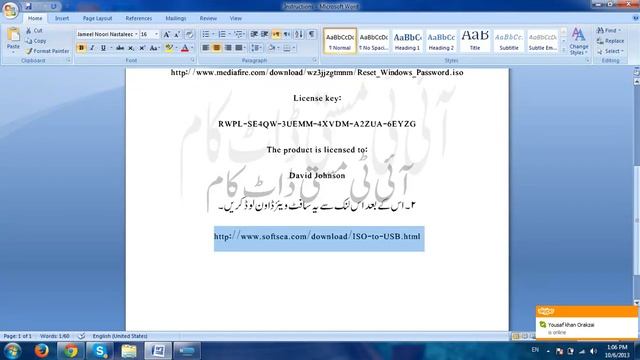Expand the styles gallery

[x=564, y=50]
